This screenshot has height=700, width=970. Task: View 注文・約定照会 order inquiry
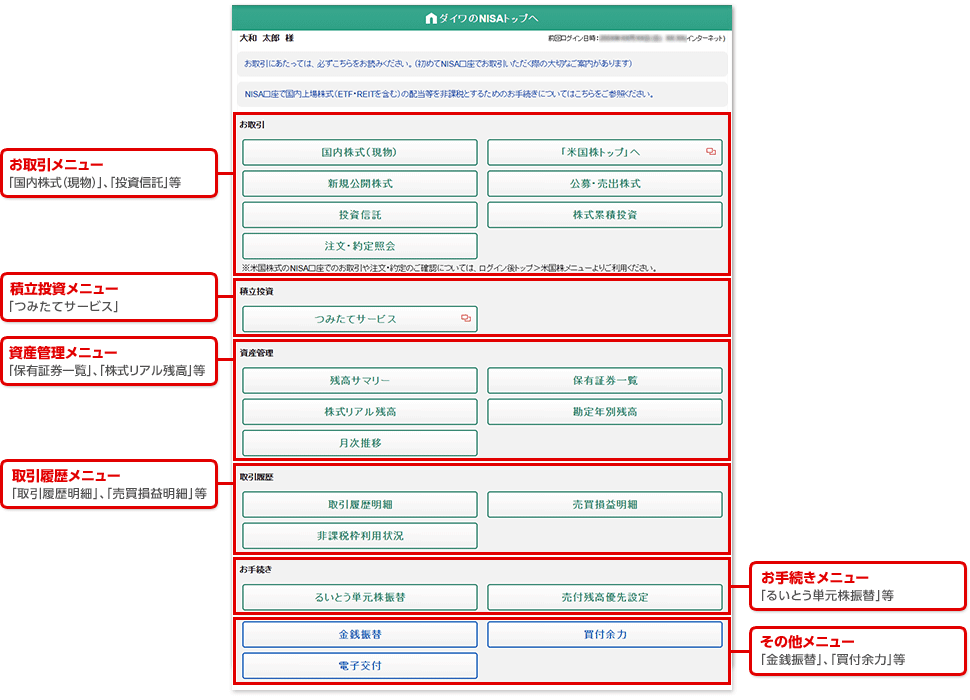(x=360, y=246)
